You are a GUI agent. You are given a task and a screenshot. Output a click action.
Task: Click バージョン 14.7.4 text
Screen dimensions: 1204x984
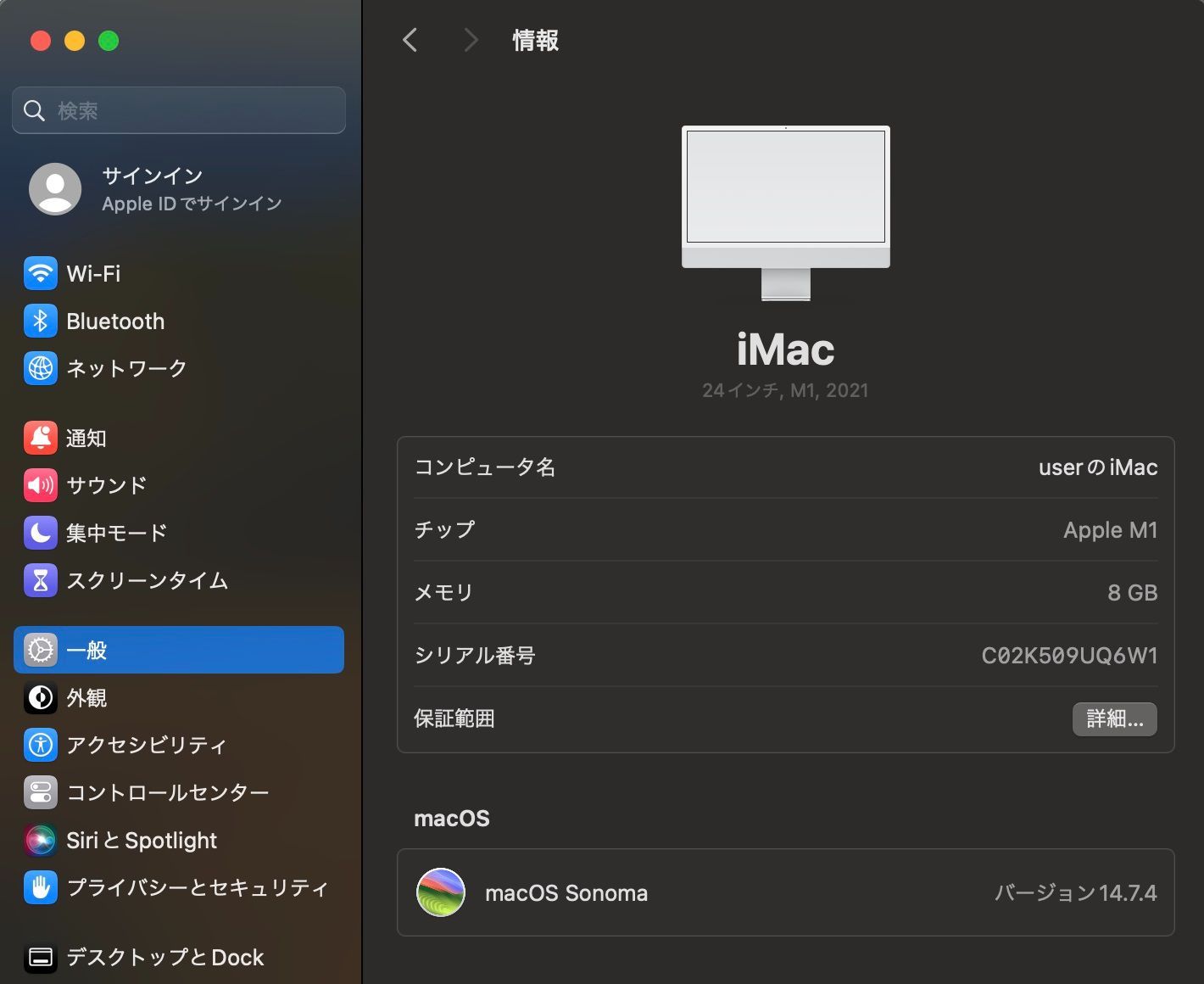coord(1076,893)
